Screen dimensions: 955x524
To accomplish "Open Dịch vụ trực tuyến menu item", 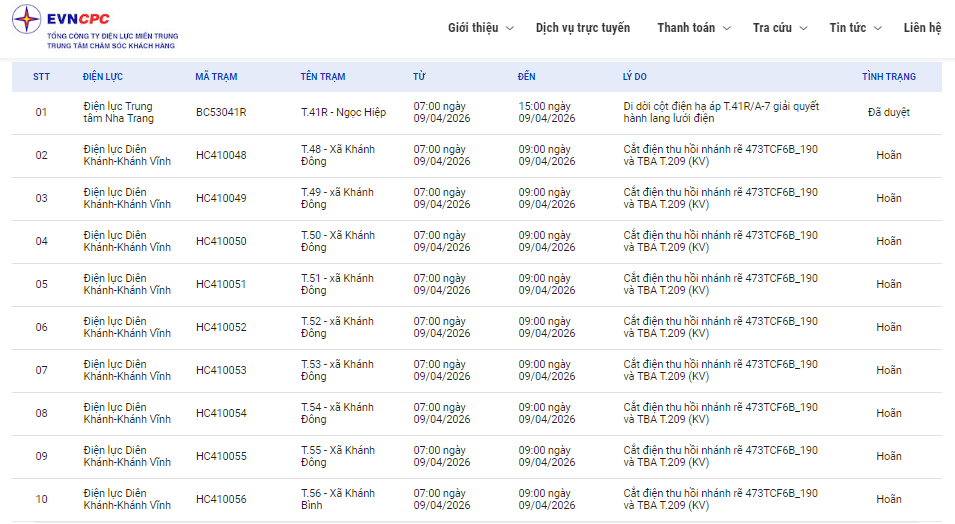I will (583, 28).
